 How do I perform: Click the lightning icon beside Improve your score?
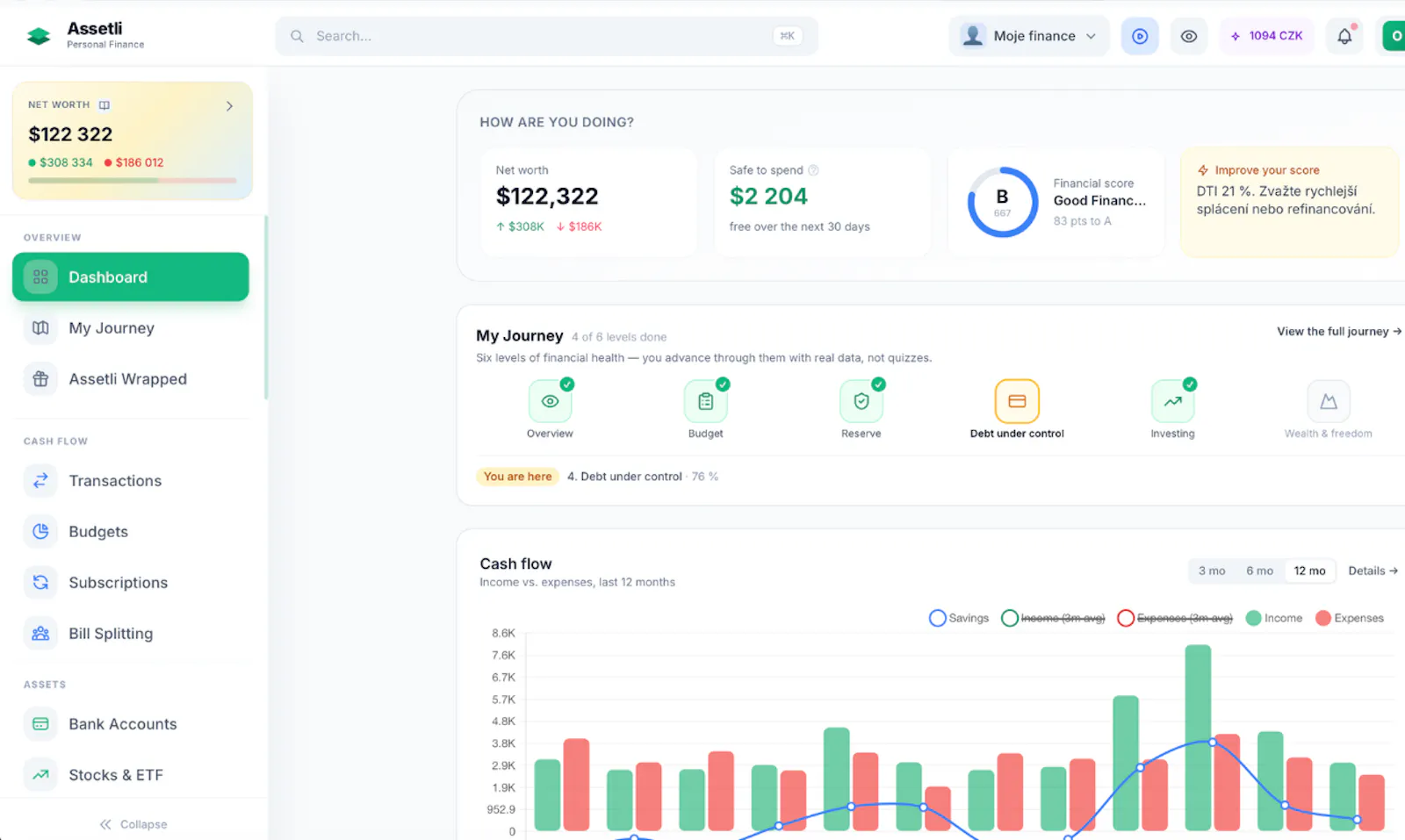[x=1203, y=170]
